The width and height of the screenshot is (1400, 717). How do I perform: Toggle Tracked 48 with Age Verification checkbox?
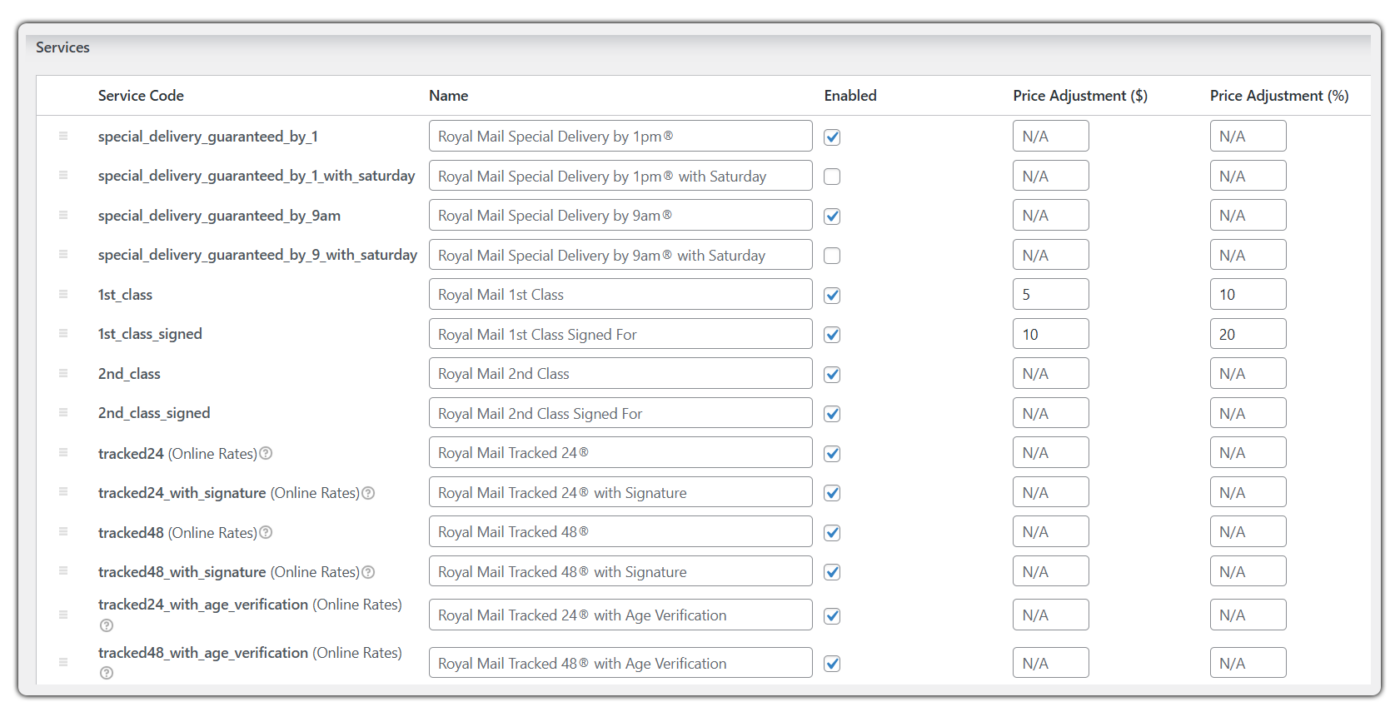(832, 663)
